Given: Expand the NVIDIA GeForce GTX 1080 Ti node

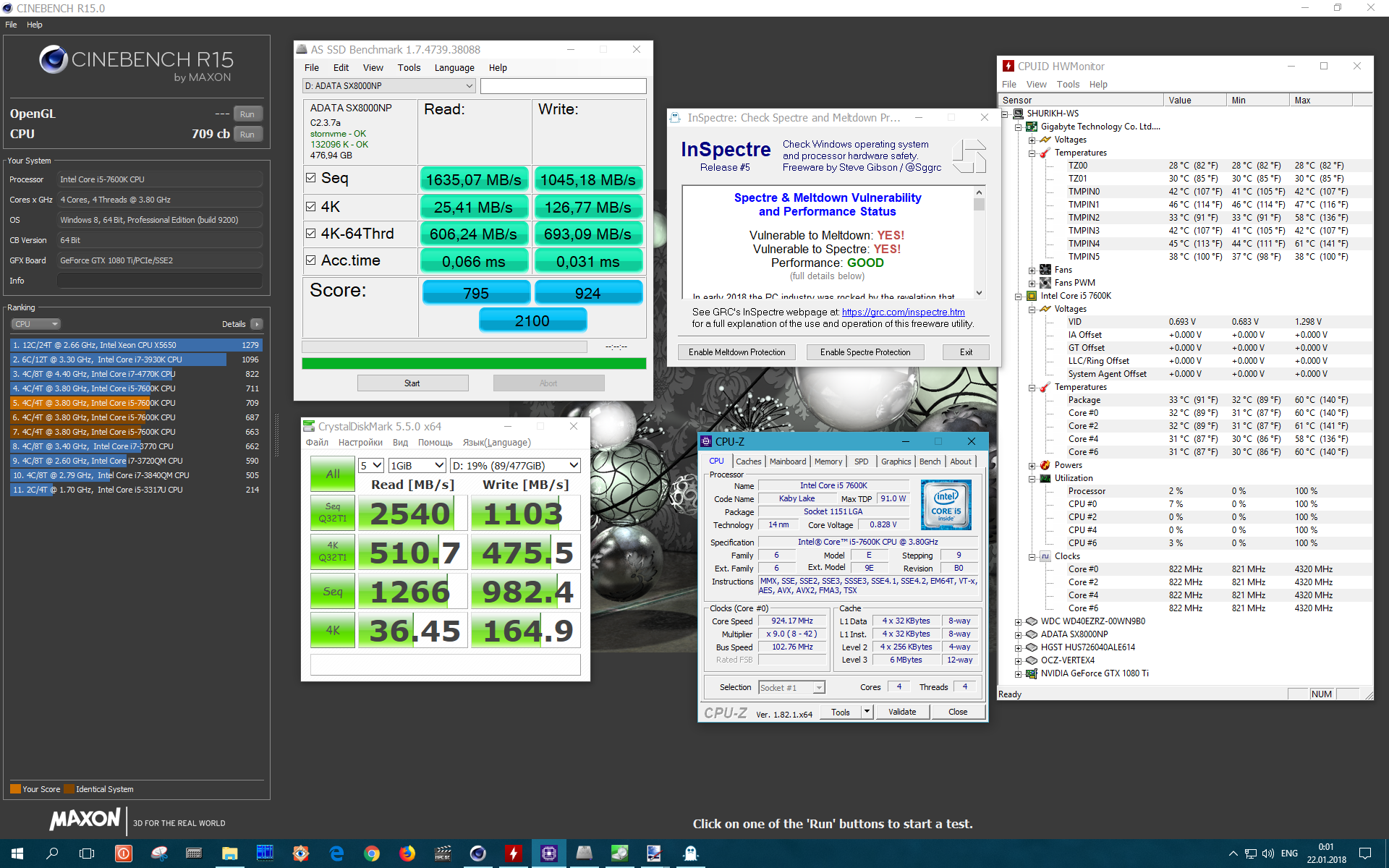Looking at the screenshot, I should click(x=1018, y=673).
